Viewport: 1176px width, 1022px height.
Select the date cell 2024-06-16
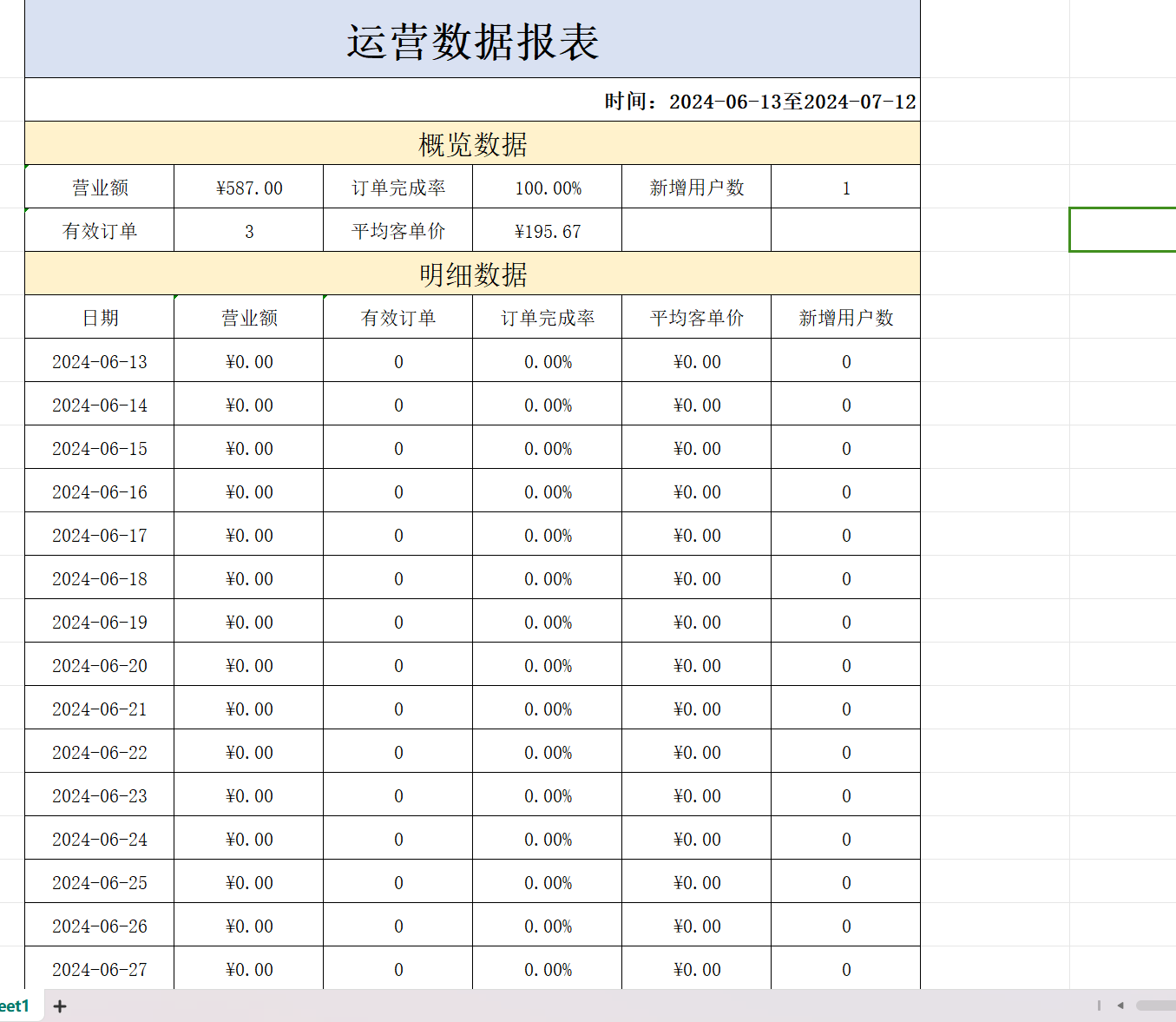pyautogui.click(x=100, y=491)
